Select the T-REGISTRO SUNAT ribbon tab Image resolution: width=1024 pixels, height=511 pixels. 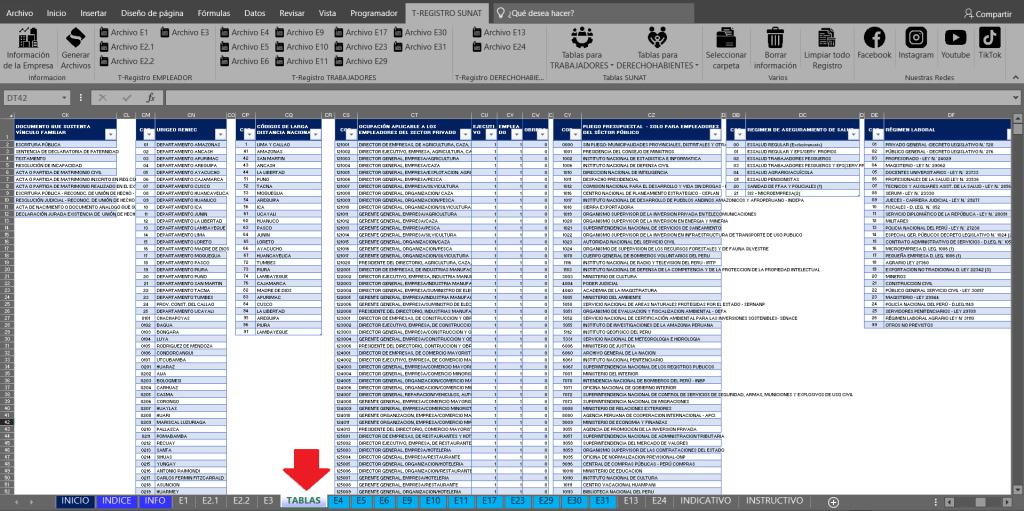pyautogui.click(x=446, y=13)
